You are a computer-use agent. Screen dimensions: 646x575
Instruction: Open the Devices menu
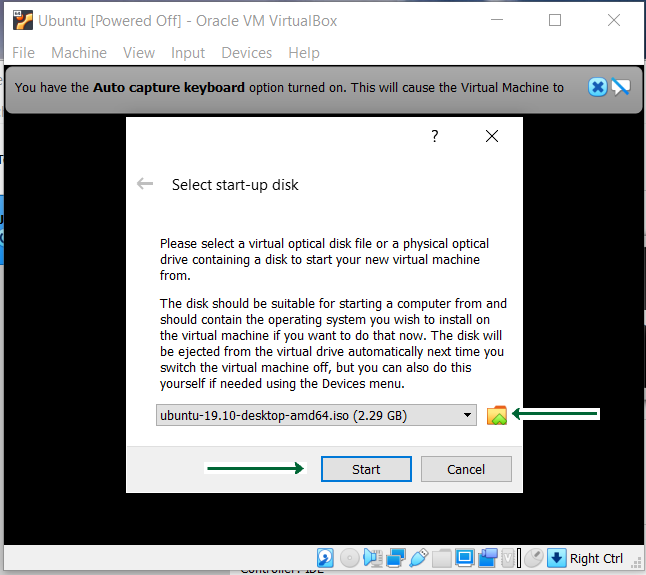click(x=246, y=53)
